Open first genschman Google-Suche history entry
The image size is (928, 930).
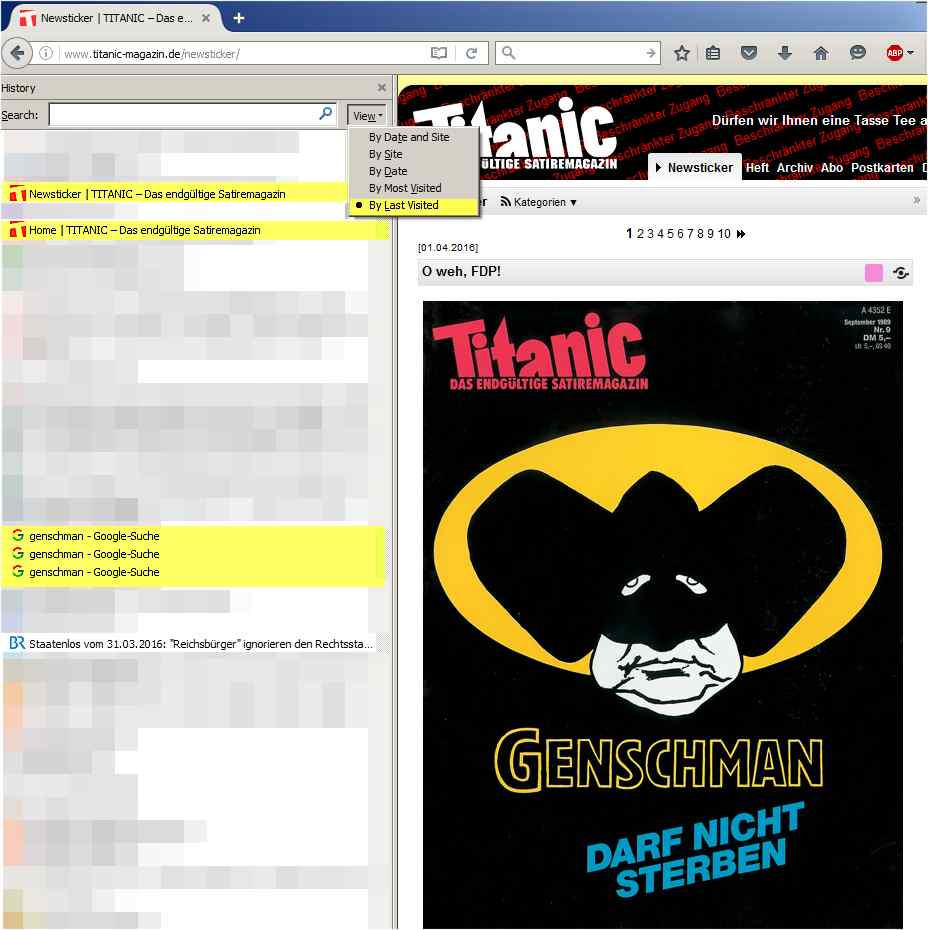click(193, 536)
